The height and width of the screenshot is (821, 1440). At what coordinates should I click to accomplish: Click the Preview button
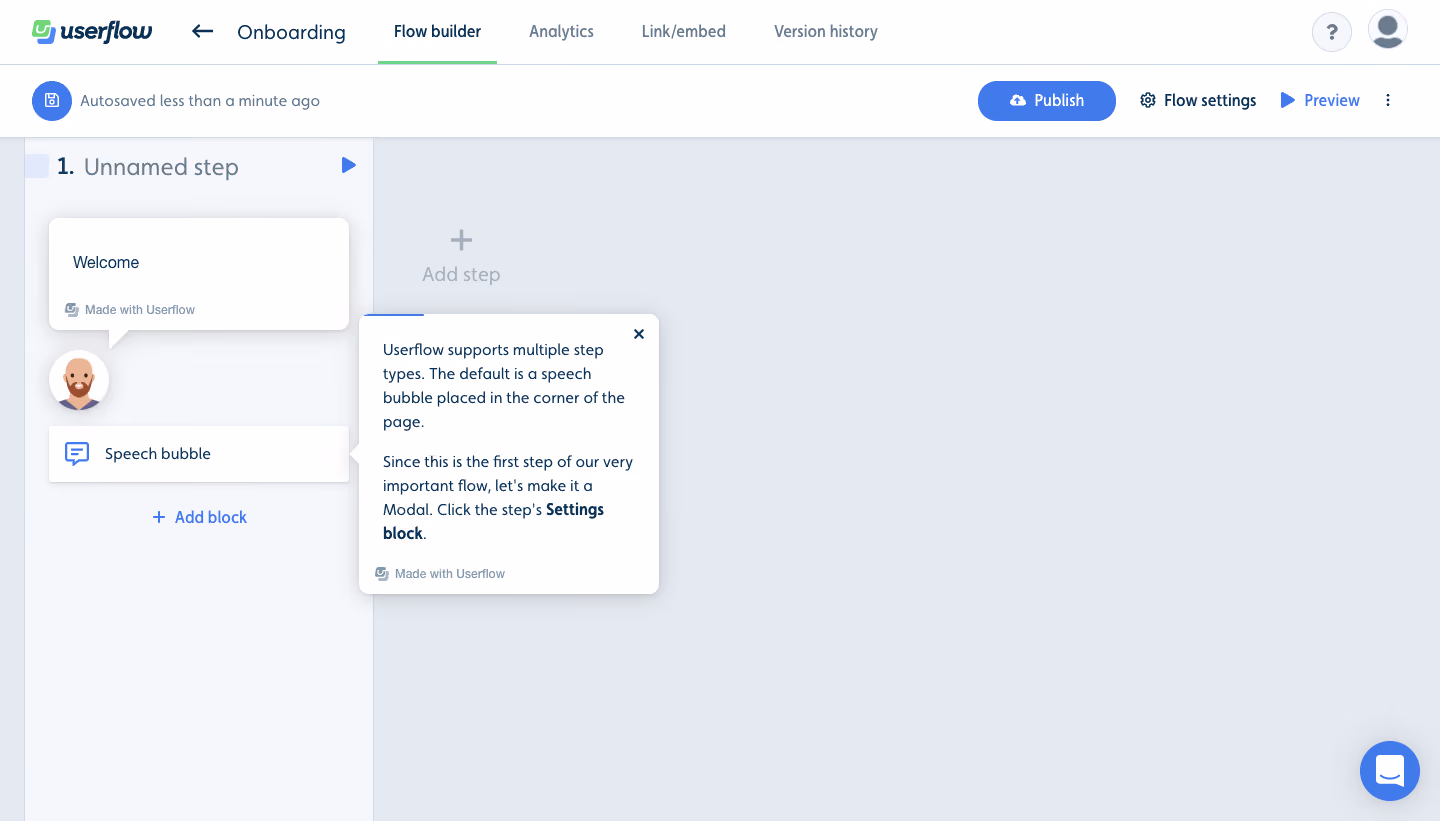[1320, 100]
